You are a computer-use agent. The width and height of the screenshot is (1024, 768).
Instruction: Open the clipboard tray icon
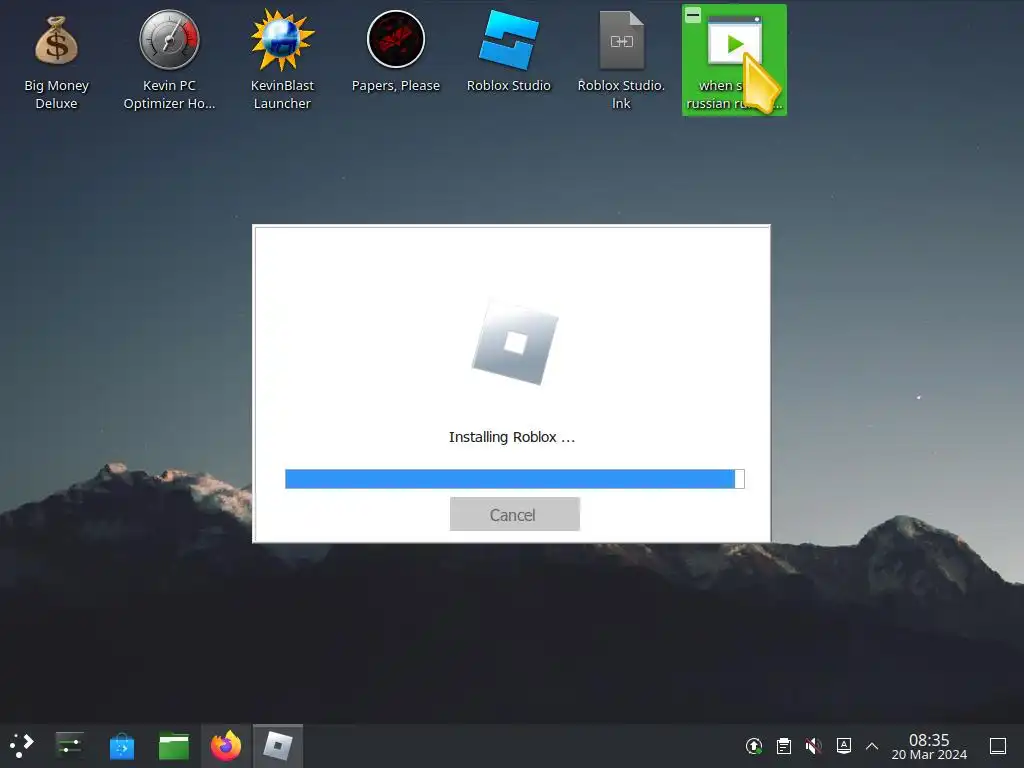coord(784,746)
